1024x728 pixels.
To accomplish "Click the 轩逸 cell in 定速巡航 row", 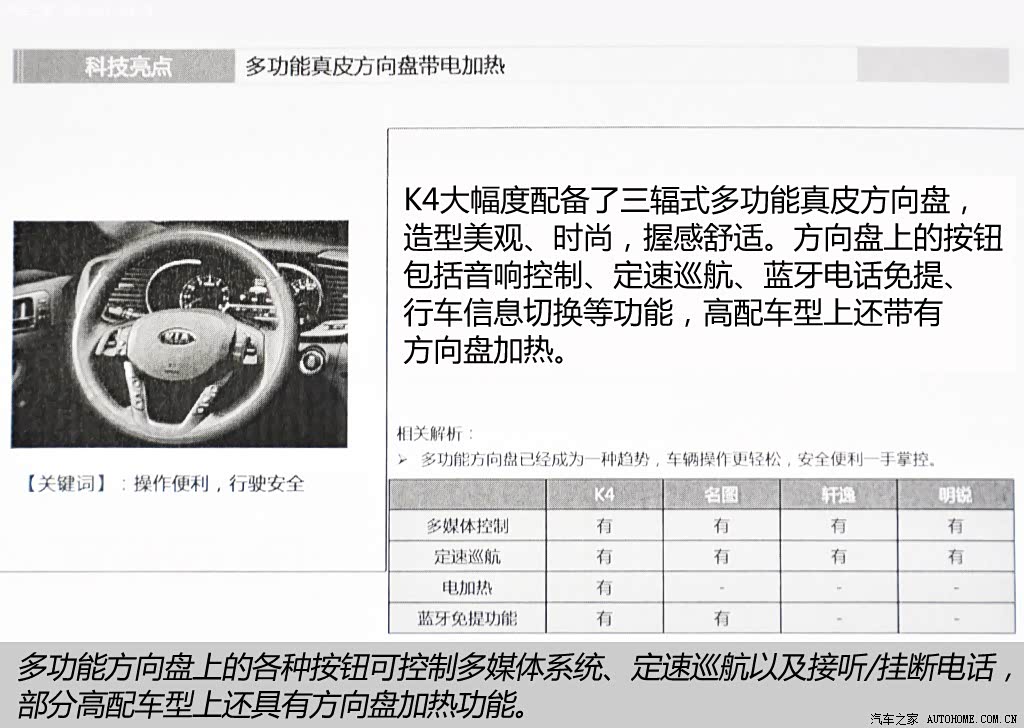I will 839,556.
